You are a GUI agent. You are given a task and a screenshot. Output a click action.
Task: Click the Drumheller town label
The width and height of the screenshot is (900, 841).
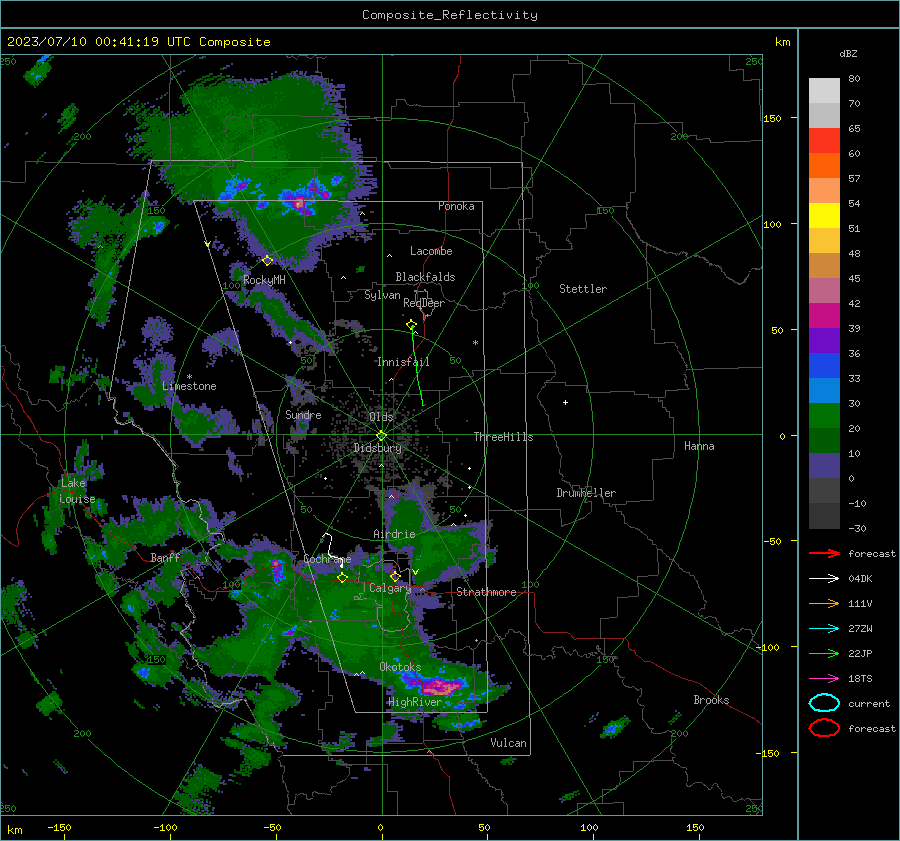point(586,493)
